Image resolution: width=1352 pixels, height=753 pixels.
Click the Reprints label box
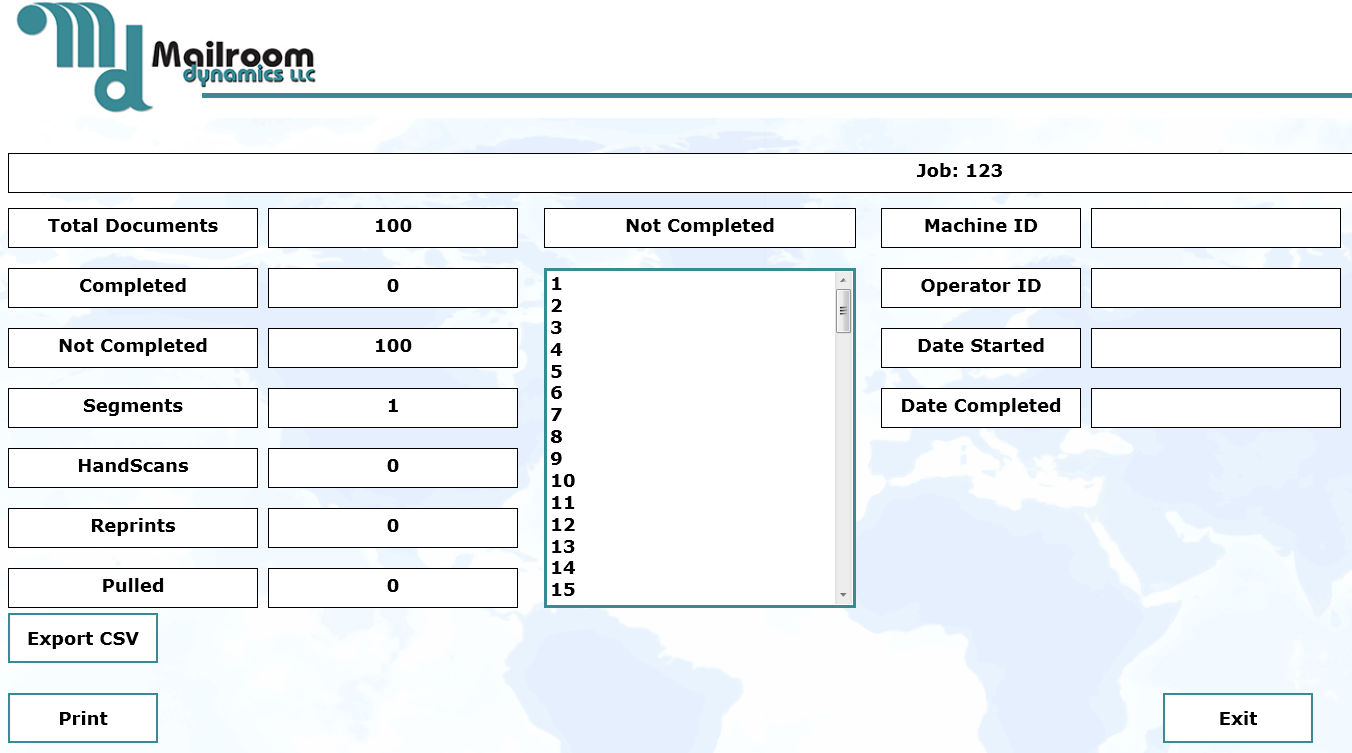coord(132,527)
